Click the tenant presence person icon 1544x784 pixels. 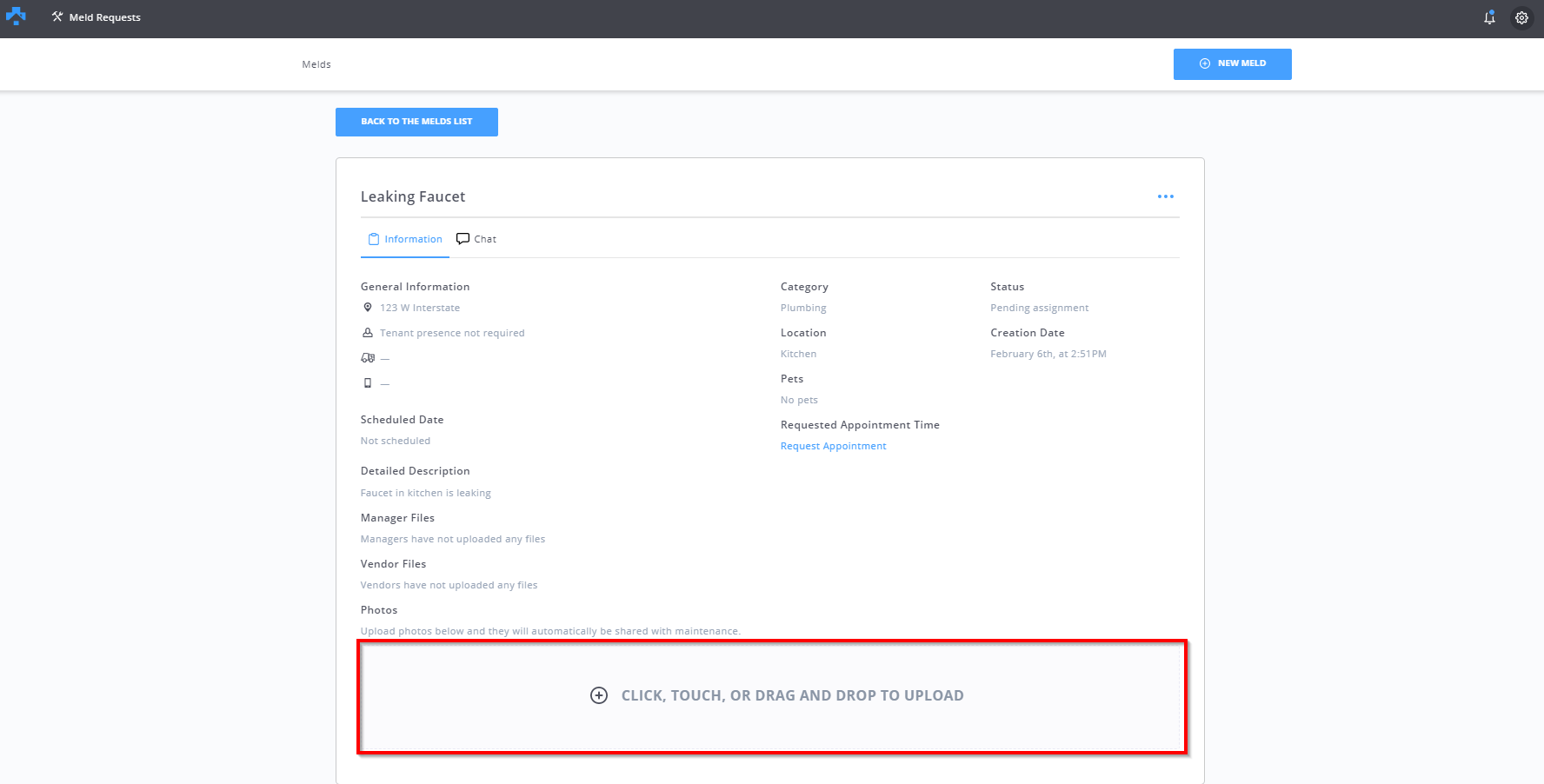click(368, 333)
